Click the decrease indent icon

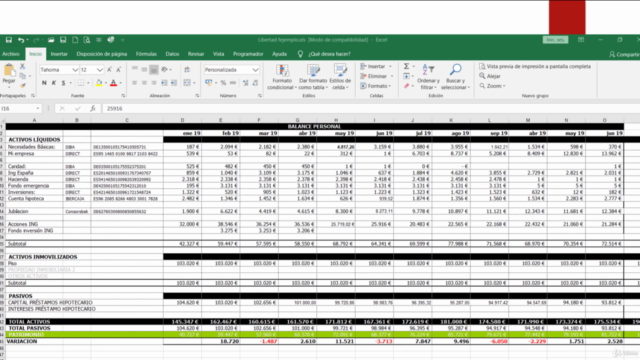click(x=164, y=83)
